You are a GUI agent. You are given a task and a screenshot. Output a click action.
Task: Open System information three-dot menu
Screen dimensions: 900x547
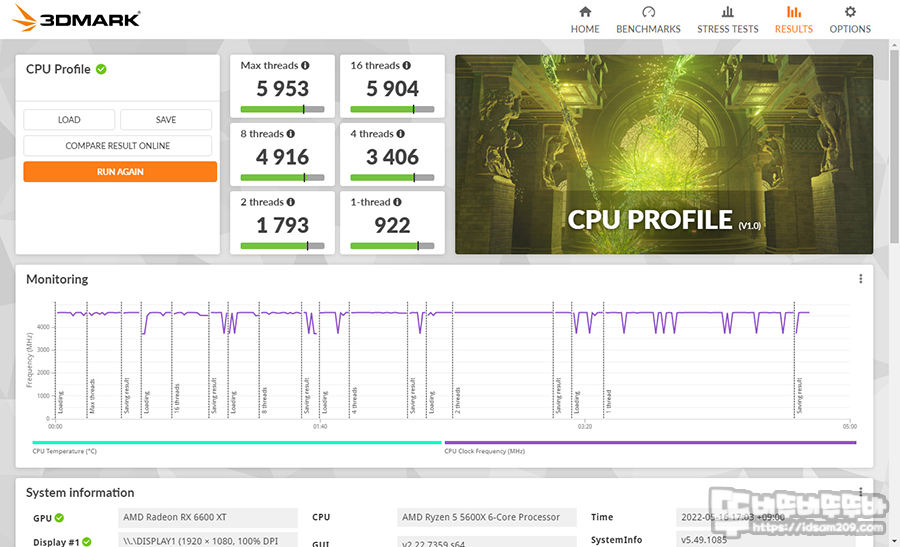point(860,492)
